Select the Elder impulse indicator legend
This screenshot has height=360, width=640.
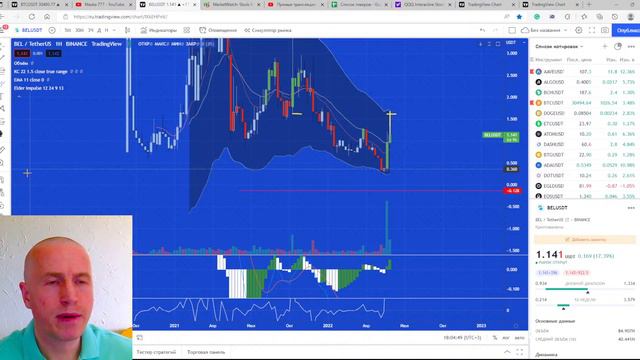pyautogui.click(x=39, y=88)
